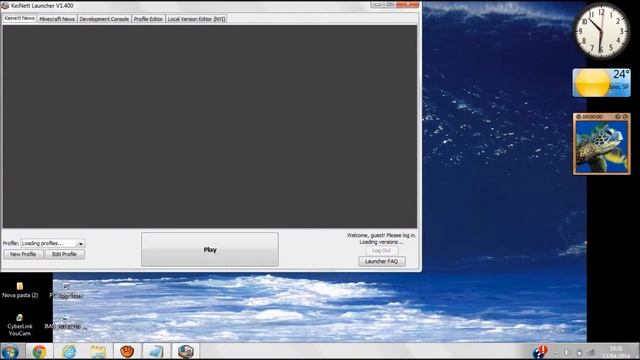Click the New Profile button
The width and height of the screenshot is (640, 360).
pos(23,254)
